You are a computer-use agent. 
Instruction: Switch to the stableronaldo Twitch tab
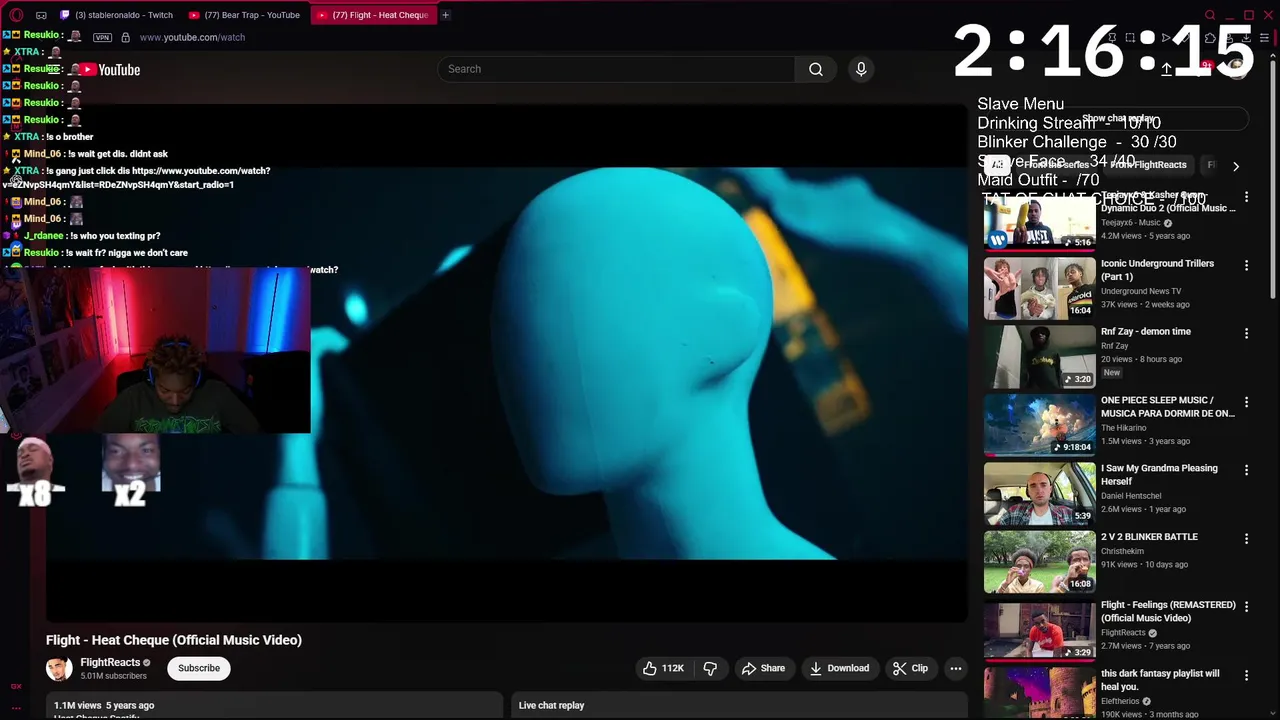point(117,15)
